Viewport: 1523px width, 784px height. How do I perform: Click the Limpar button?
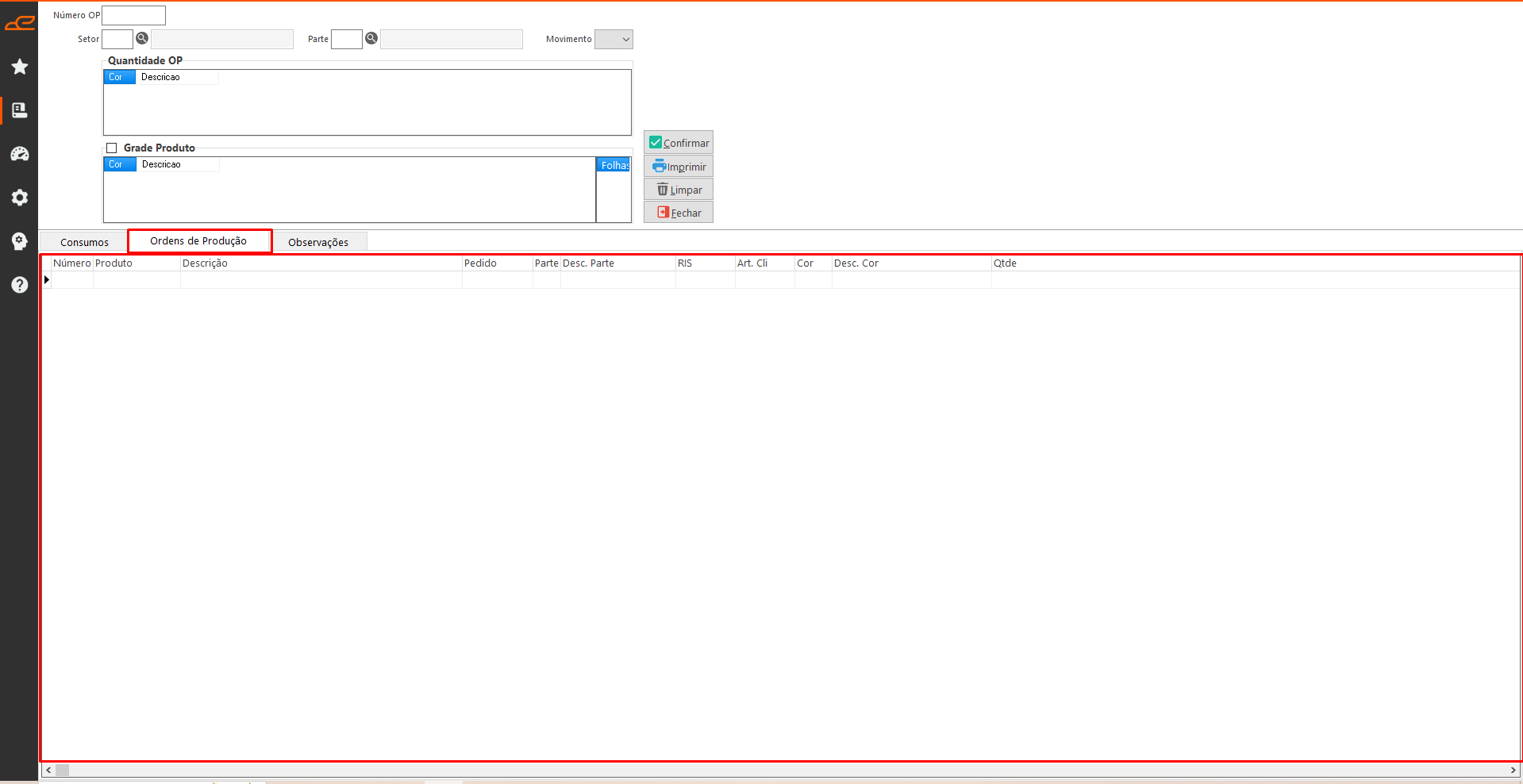click(x=679, y=190)
